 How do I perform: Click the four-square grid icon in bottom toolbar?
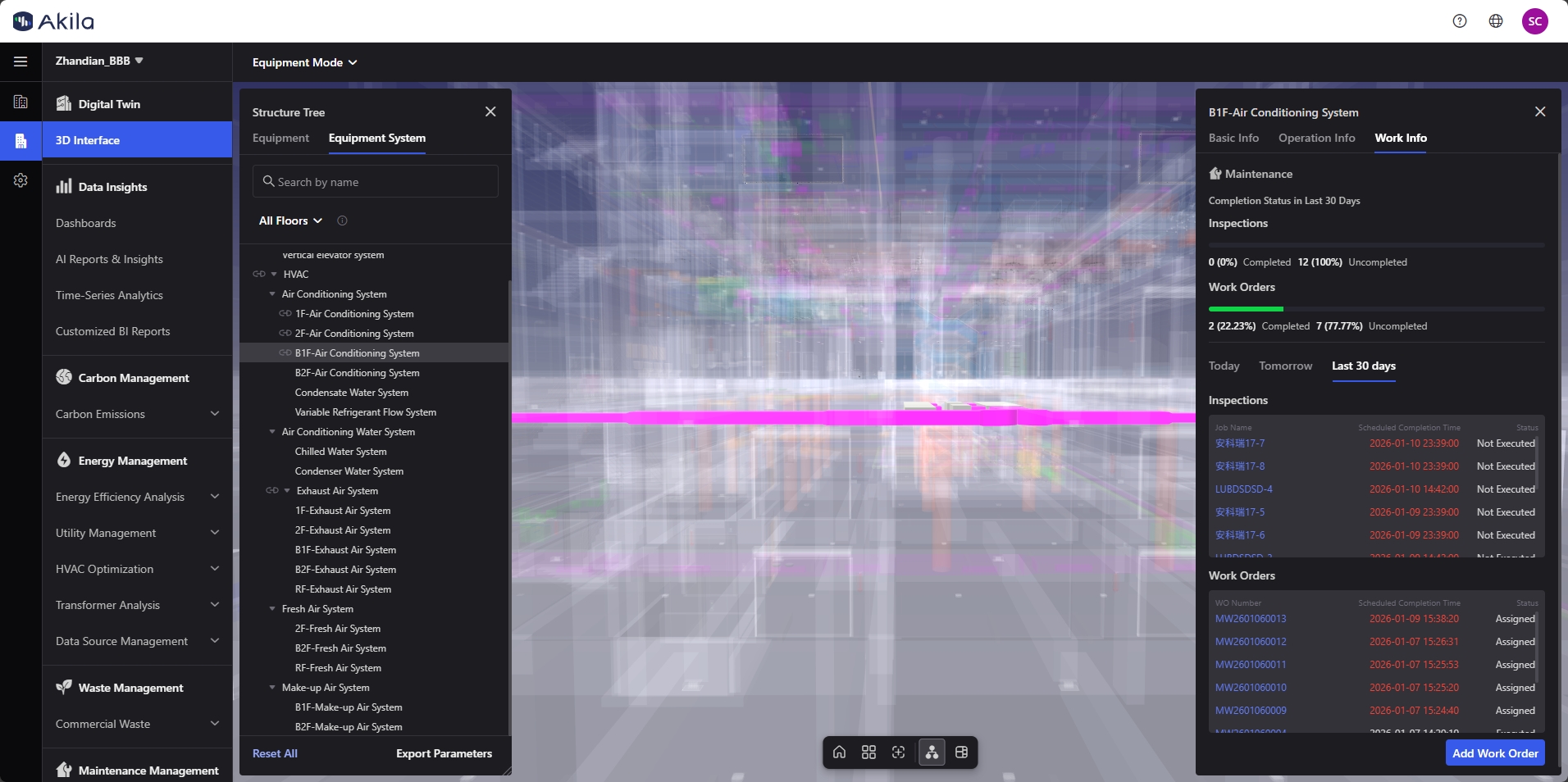868,752
